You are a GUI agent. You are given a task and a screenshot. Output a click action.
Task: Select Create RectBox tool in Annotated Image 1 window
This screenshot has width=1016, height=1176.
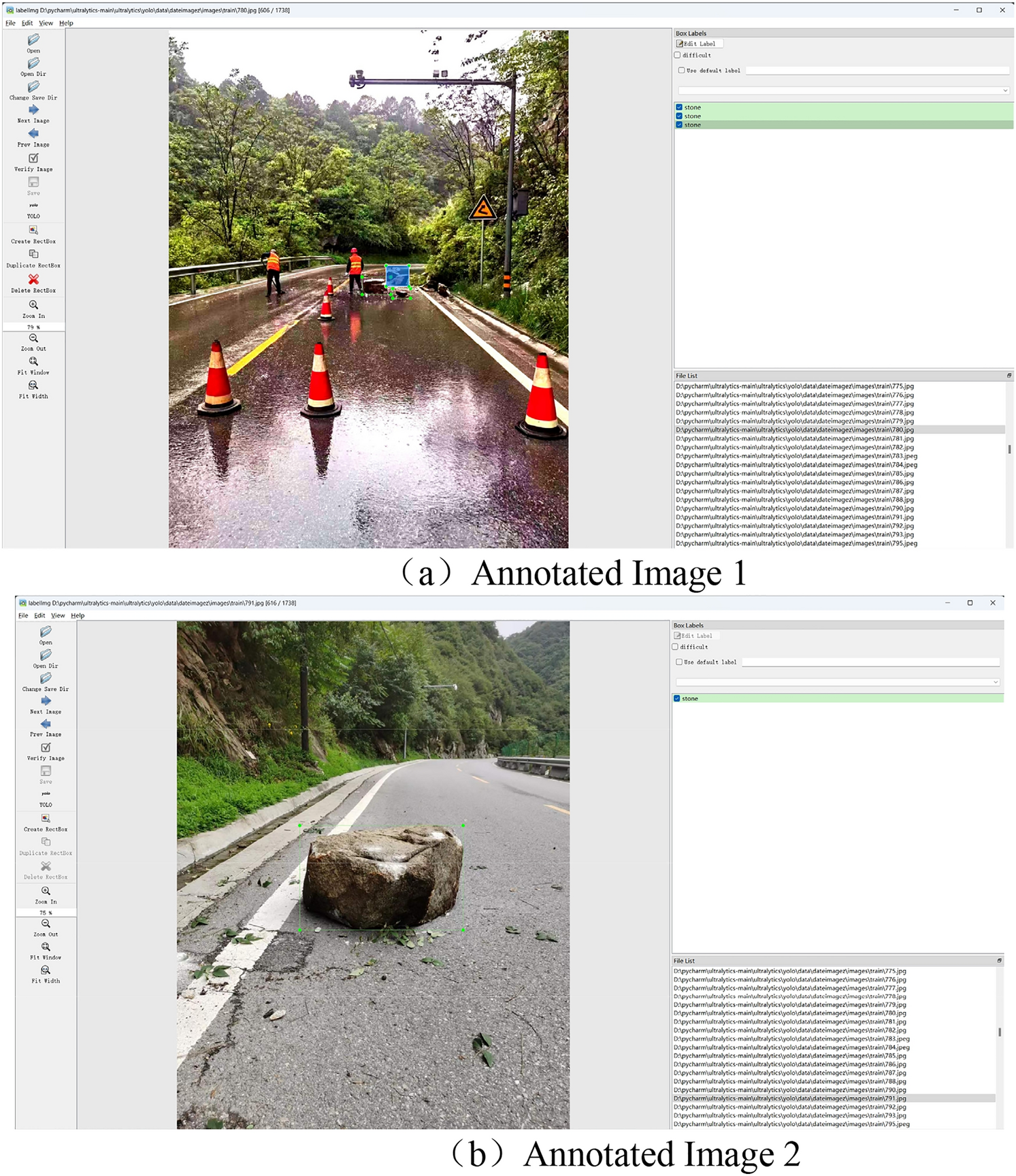pyautogui.click(x=33, y=231)
